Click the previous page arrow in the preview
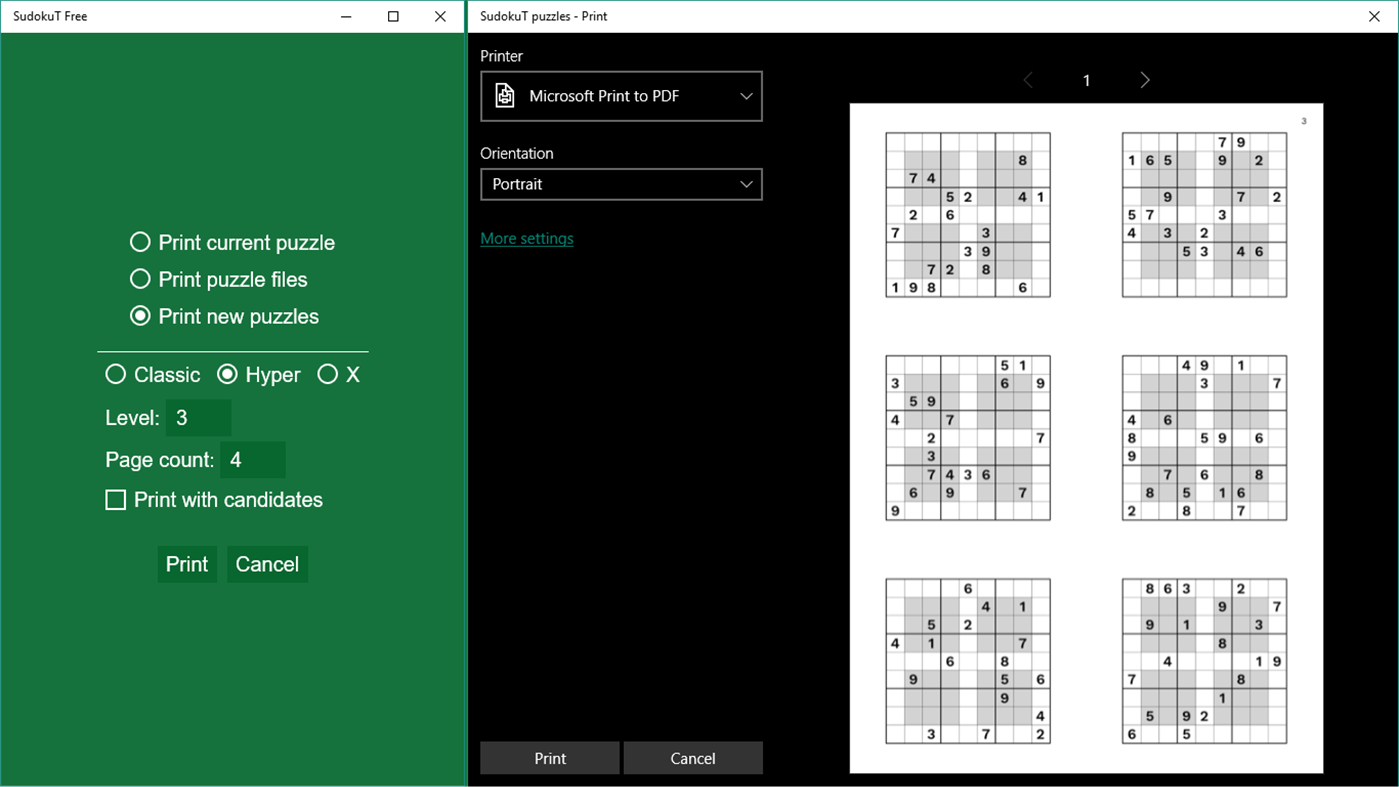This screenshot has height=787, width=1399. pos(1028,80)
